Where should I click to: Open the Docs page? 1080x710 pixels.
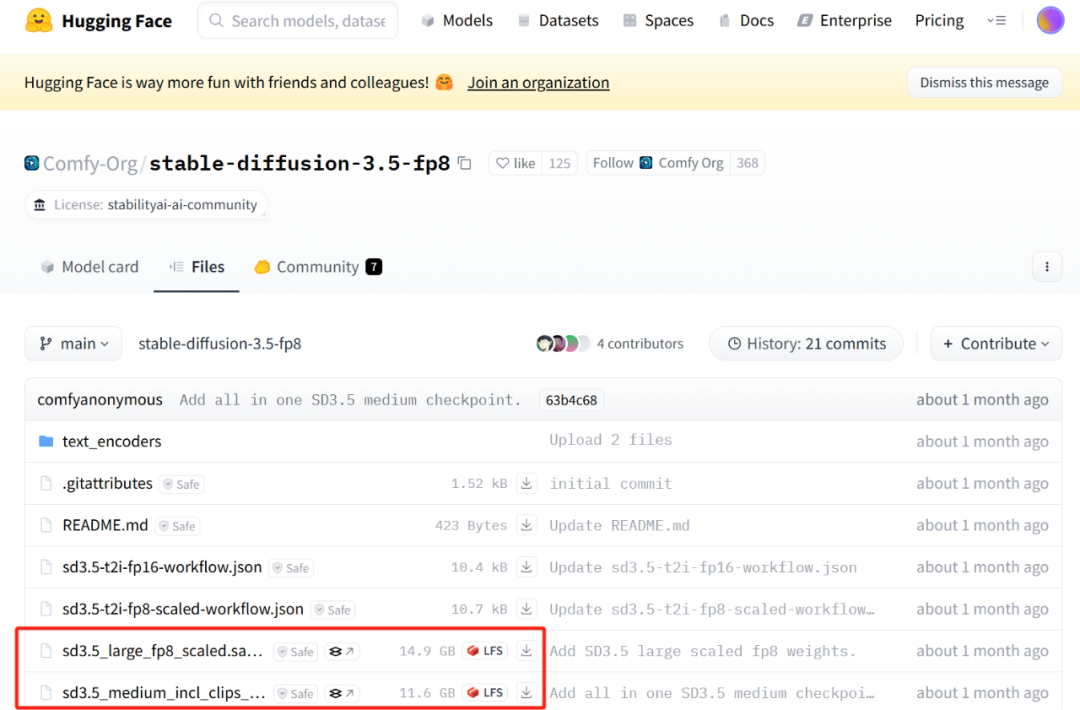(x=746, y=21)
